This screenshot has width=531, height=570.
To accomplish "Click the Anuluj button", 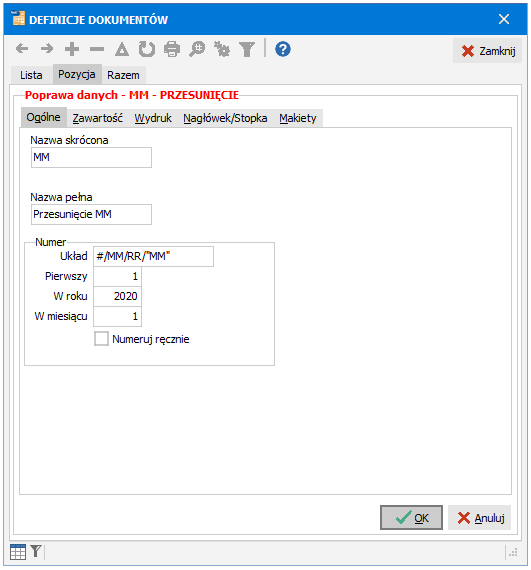I will click(480, 518).
